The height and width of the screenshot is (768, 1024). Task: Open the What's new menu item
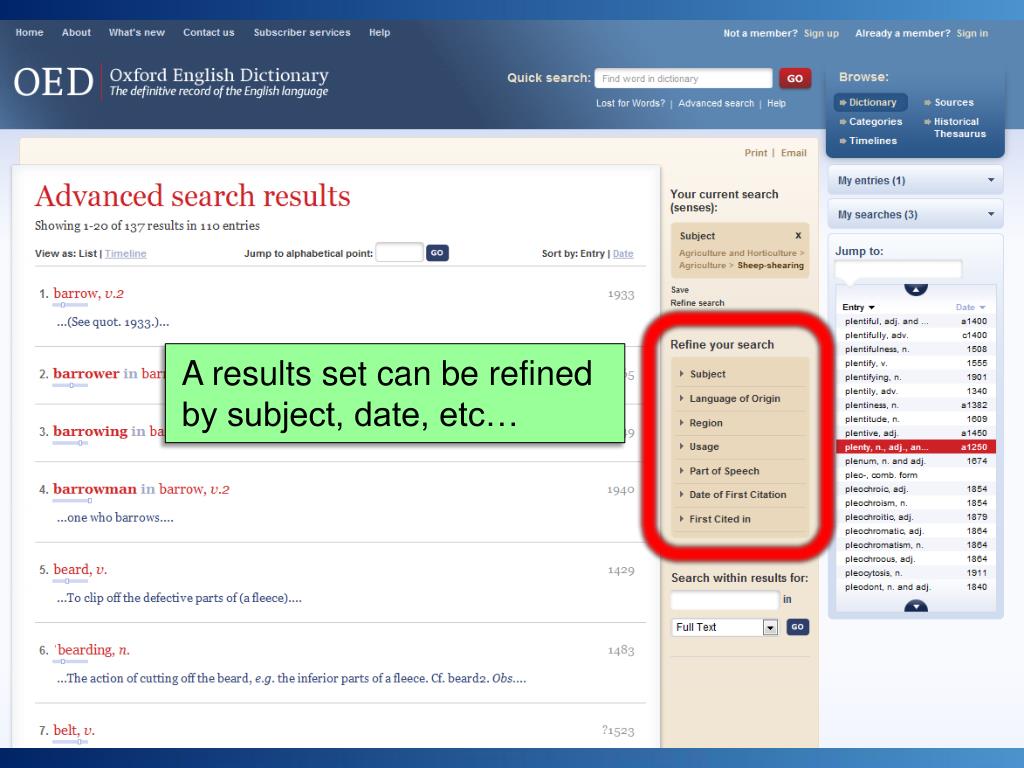tap(136, 32)
